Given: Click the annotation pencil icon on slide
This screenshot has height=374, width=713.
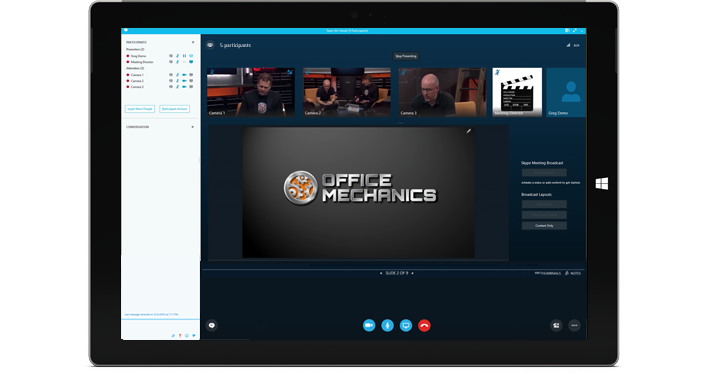Looking at the screenshot, I should tap(468, 131).
